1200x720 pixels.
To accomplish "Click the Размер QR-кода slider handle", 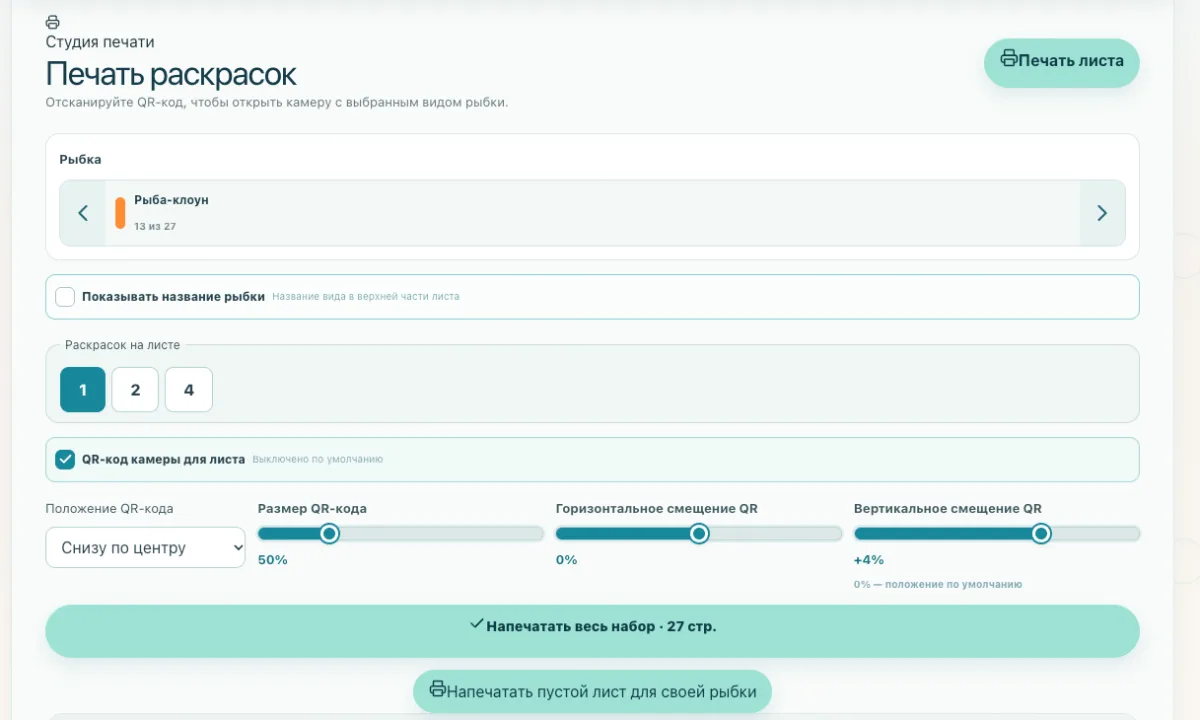I will tap(329, 534).
